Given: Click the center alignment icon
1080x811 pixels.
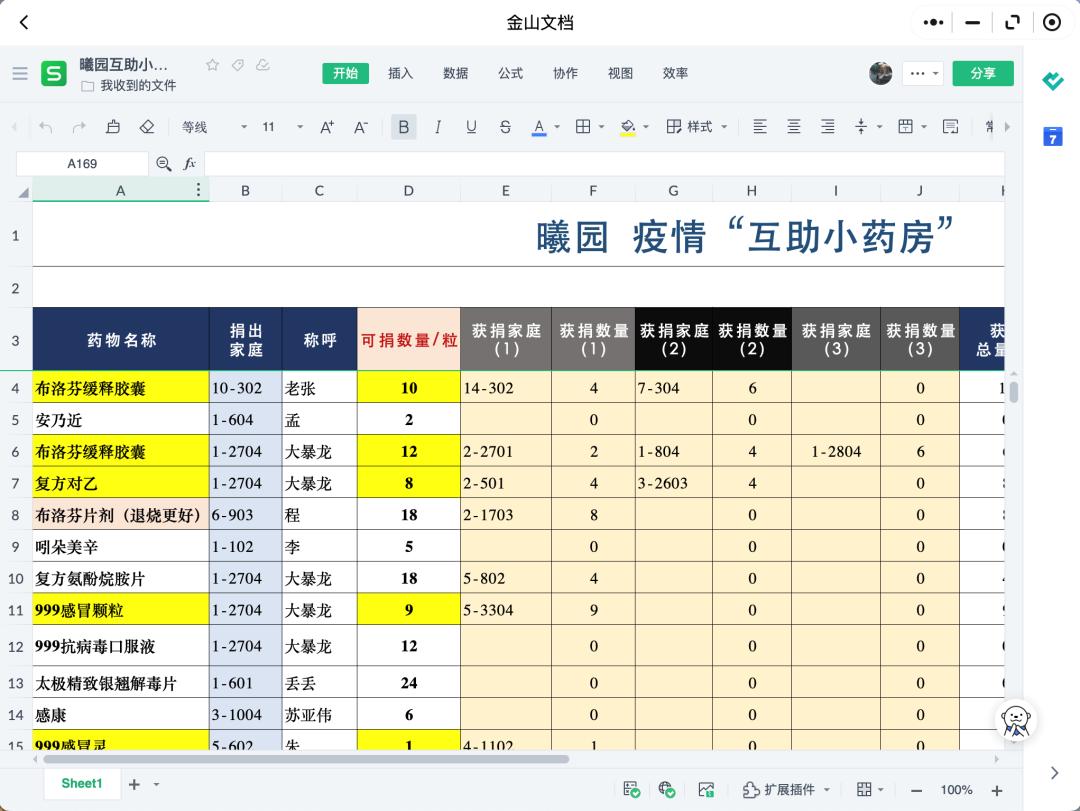Looking at the screenshot, I should tap(793, 127).
